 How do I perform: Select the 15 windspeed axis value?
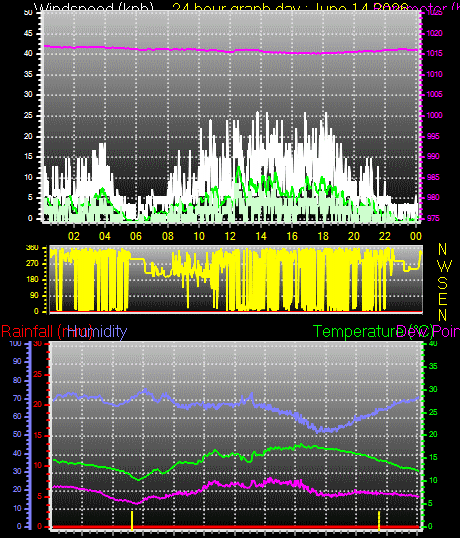[28, 156]
